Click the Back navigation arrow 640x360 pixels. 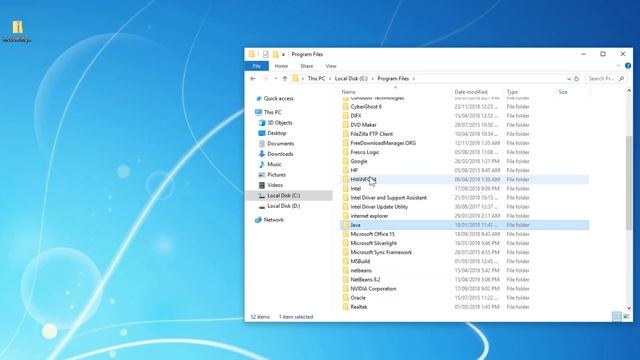click(253, 79)
